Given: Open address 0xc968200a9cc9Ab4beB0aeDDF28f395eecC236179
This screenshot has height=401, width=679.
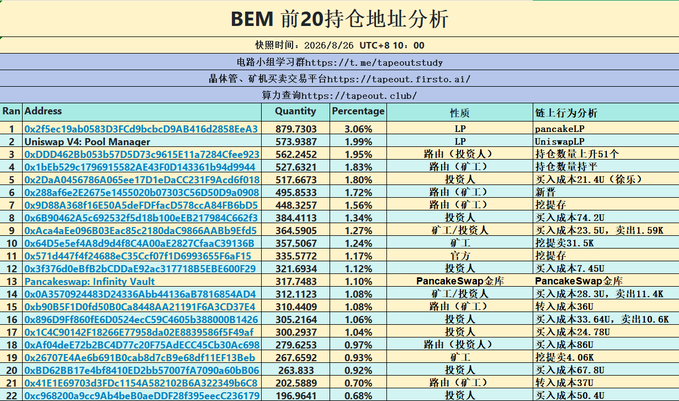Looking at the screenshot, I should click(x=142, y=395).
